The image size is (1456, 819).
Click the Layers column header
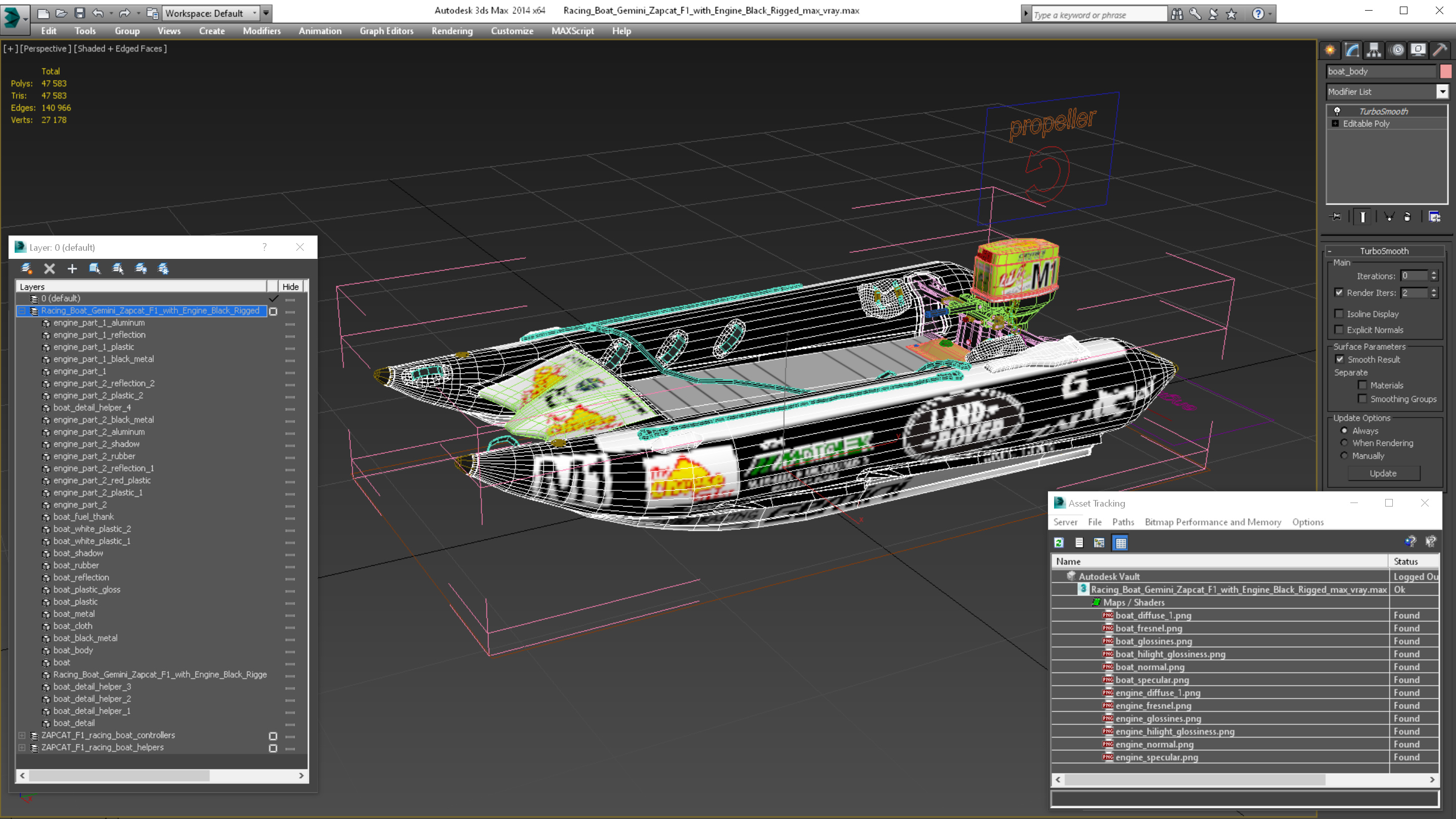[x=142, y=287]
